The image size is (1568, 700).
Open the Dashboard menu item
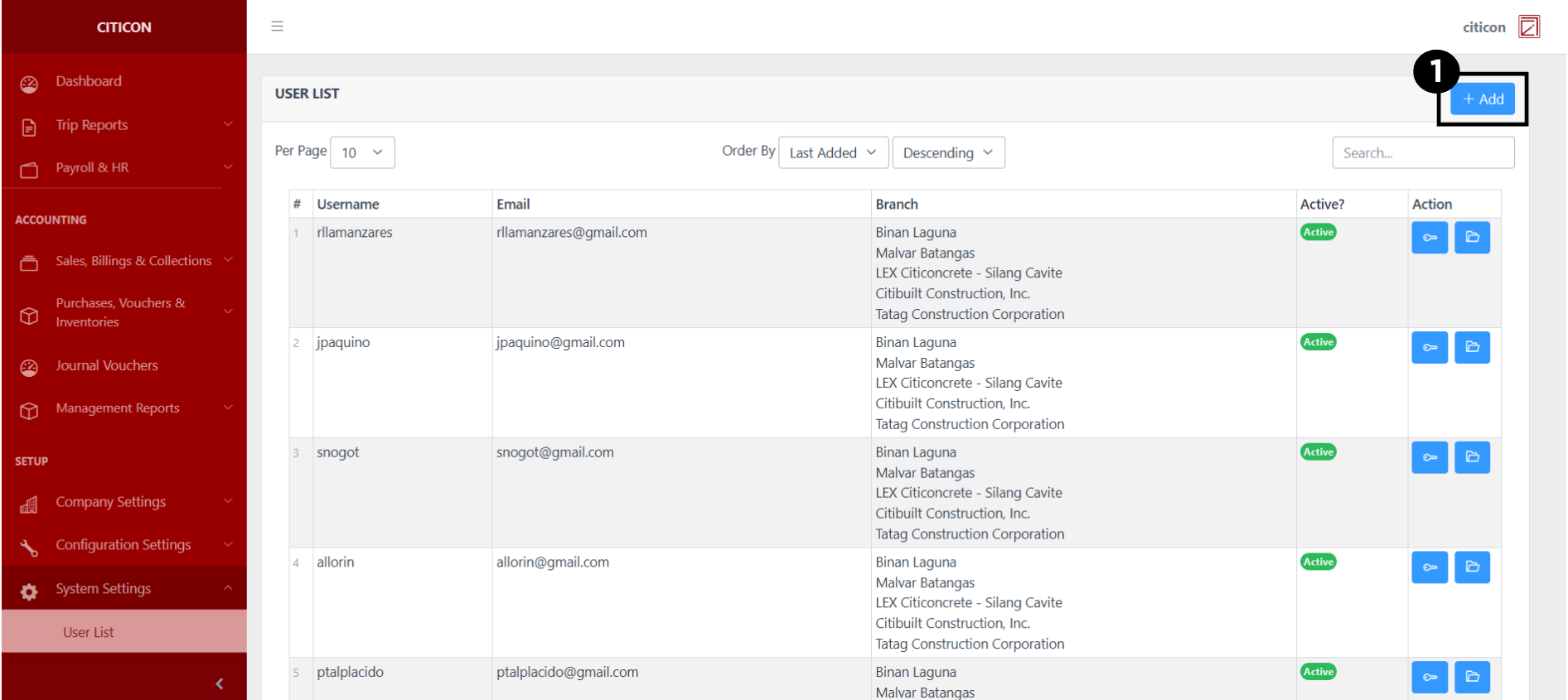[x=89, y=81]
